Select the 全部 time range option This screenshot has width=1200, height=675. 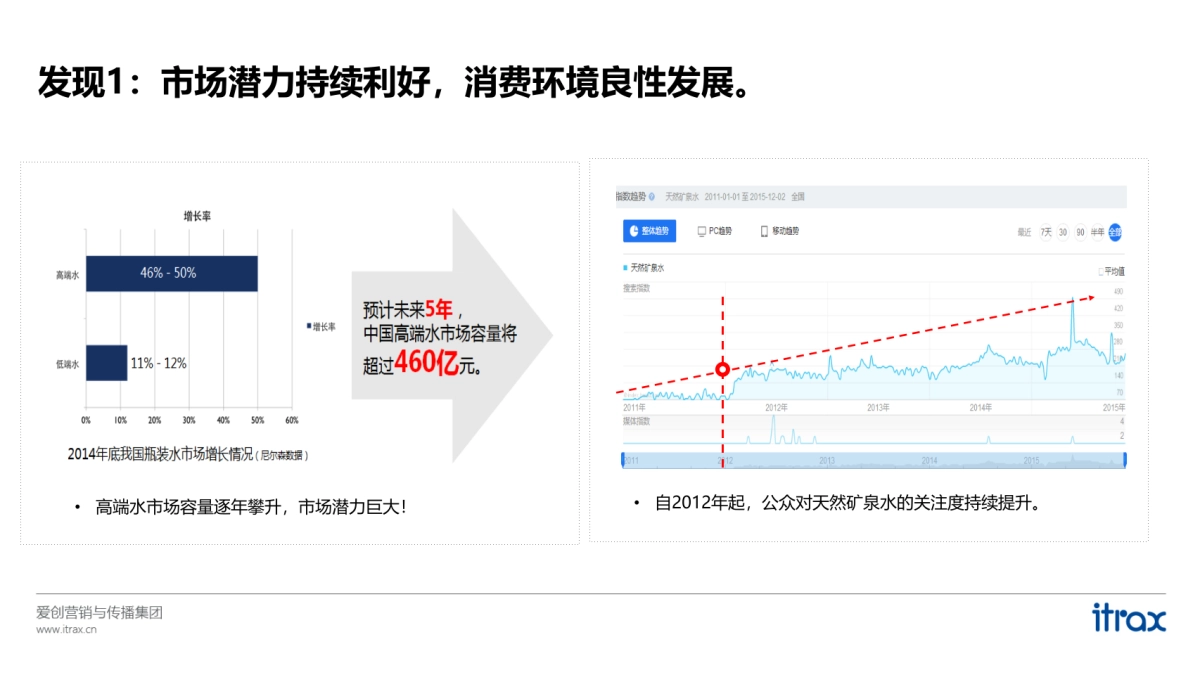(1115, 232)
